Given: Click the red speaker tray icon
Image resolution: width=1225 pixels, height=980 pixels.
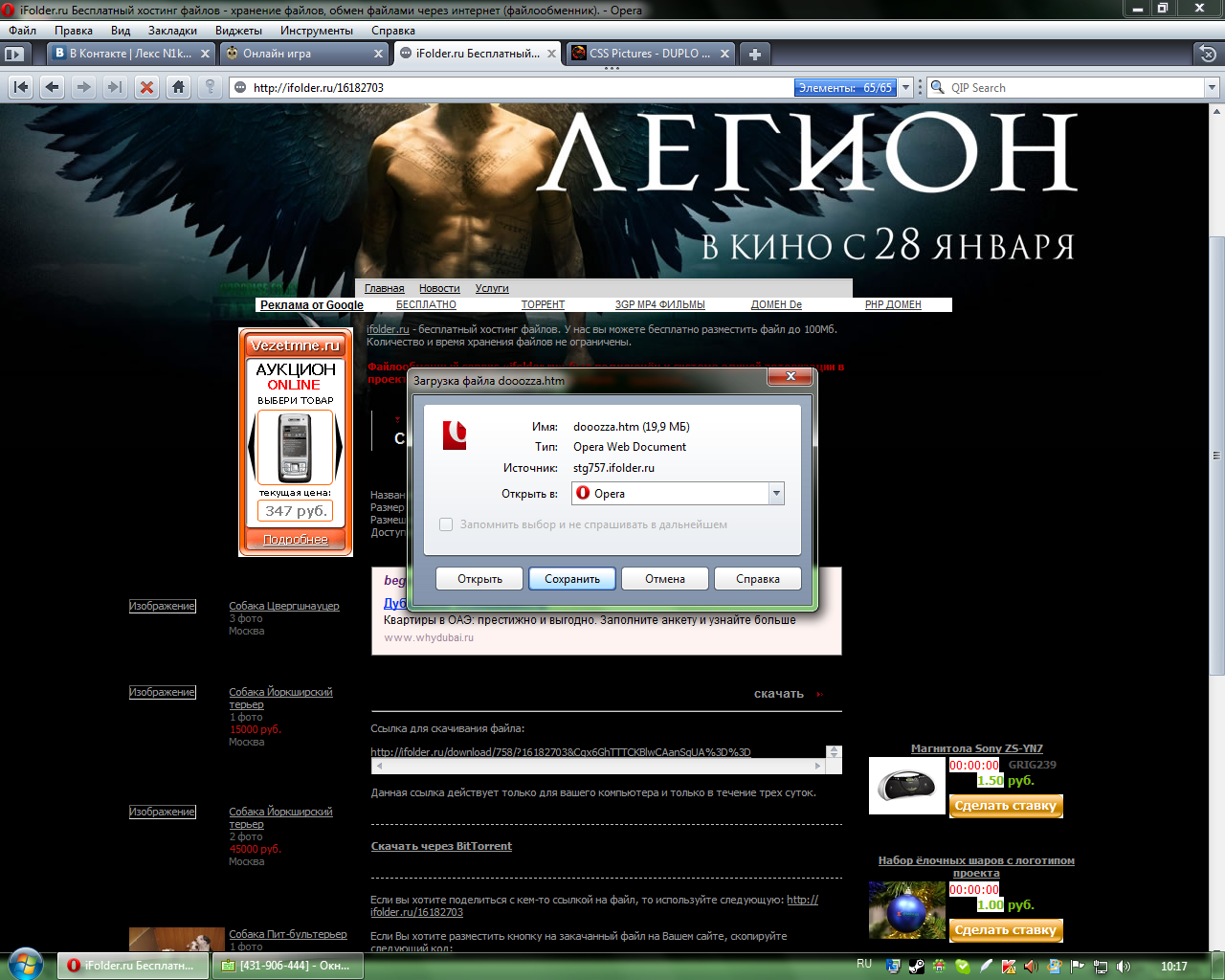Looking at the screenshot, I should tap(1032, 966).
